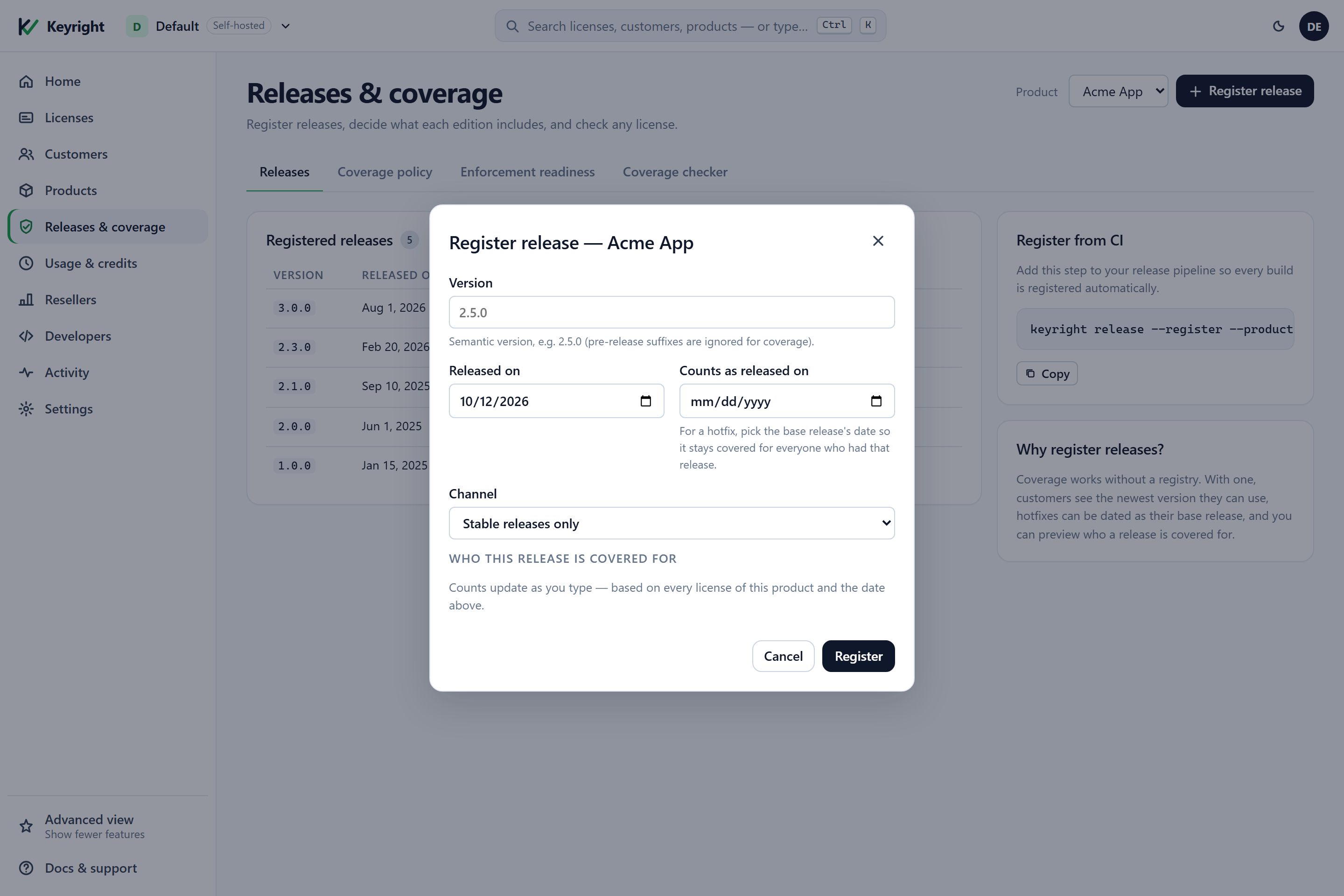Switch to dark mode moon icon

click(x=1278, y=26)
